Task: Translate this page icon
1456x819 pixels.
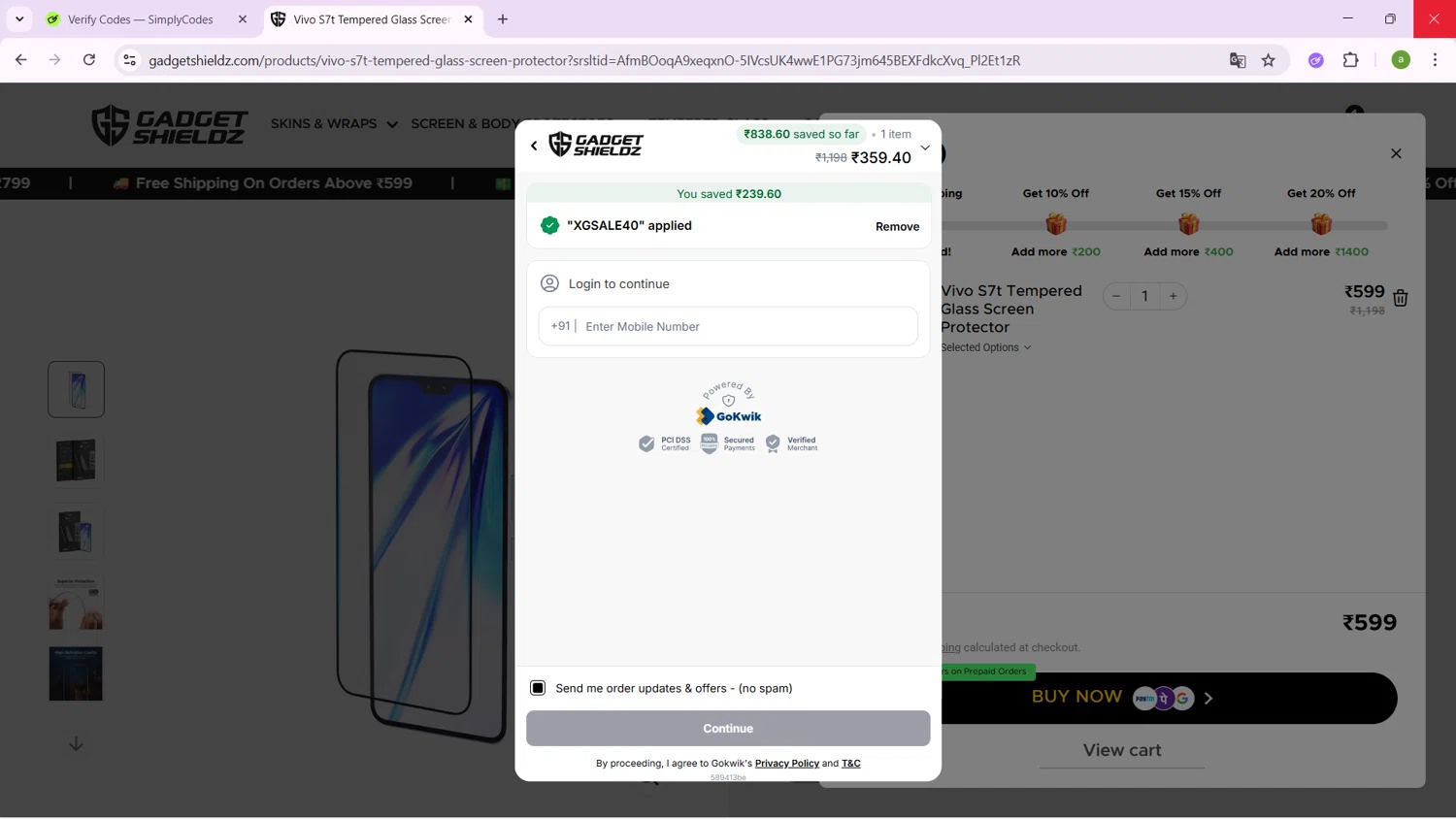Action: 1238,60
